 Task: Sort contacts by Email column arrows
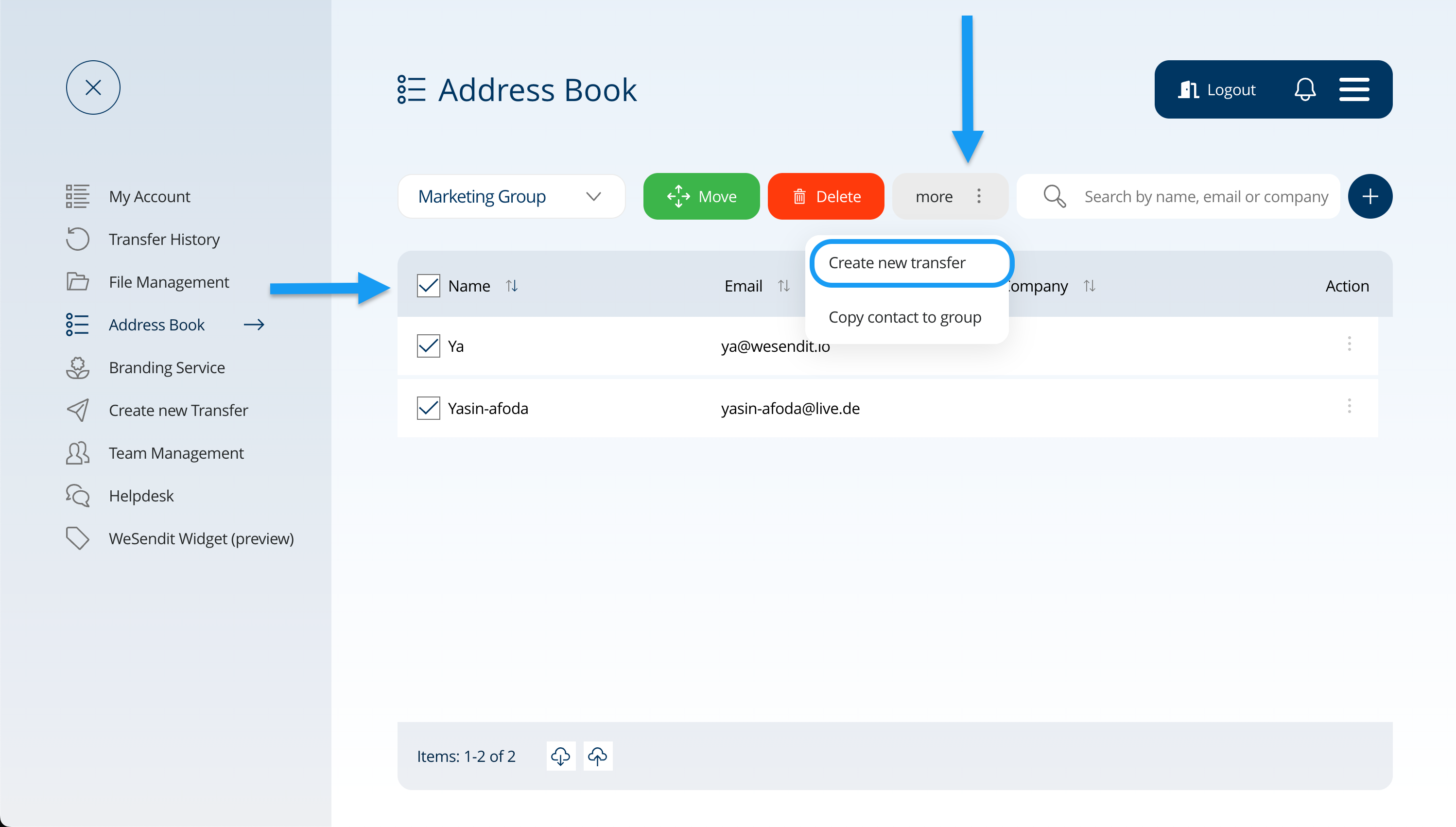click(x=783, y=286)
